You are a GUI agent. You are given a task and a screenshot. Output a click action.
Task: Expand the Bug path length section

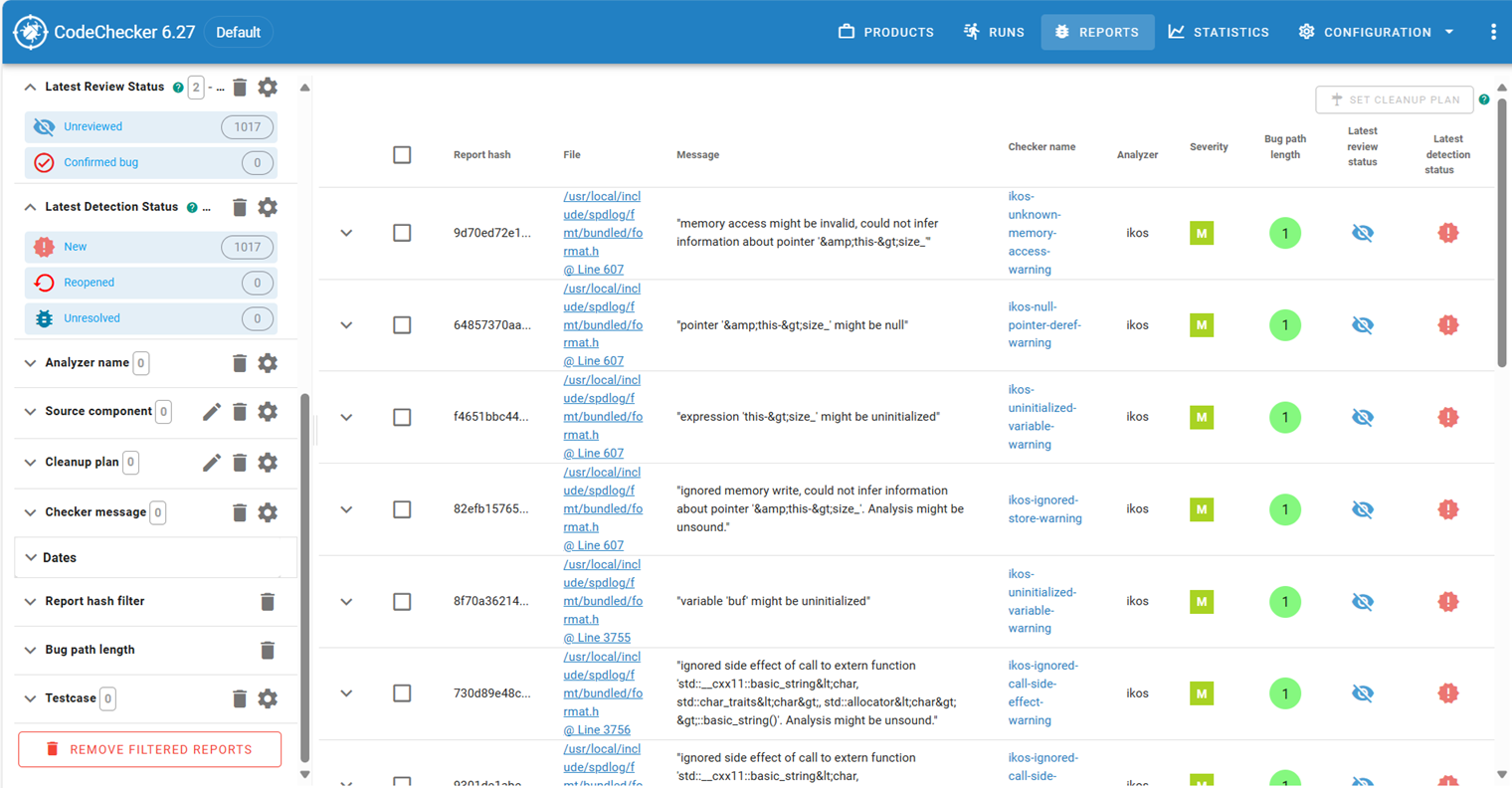tap(30, 650)
